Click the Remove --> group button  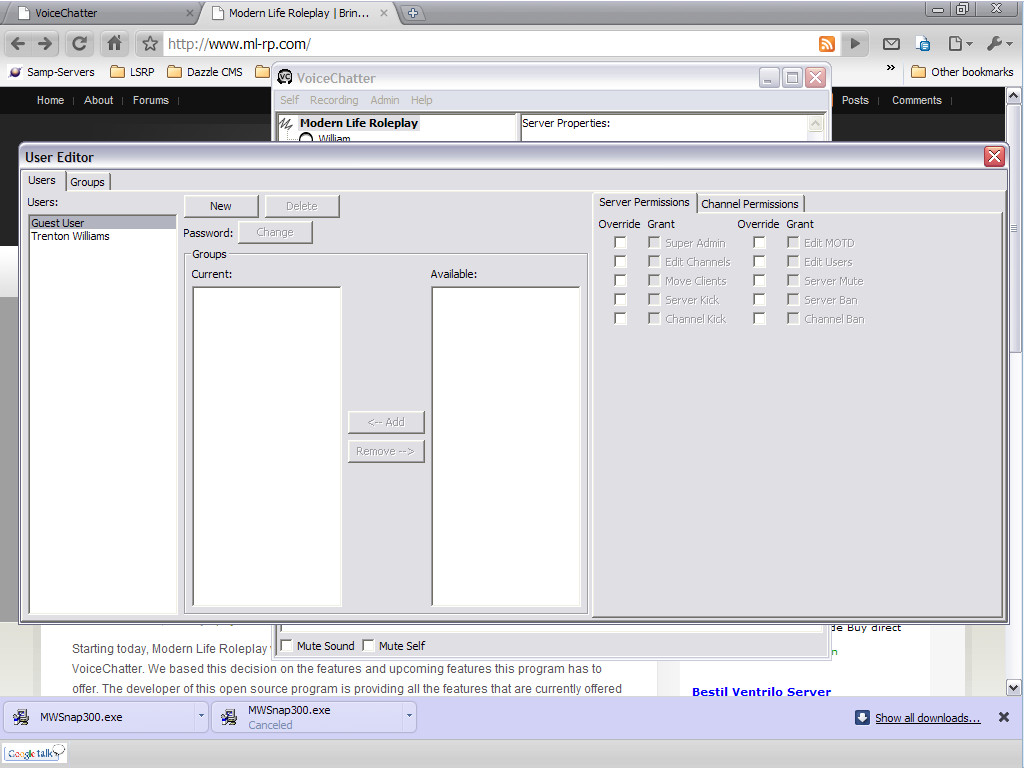[386, 451]
